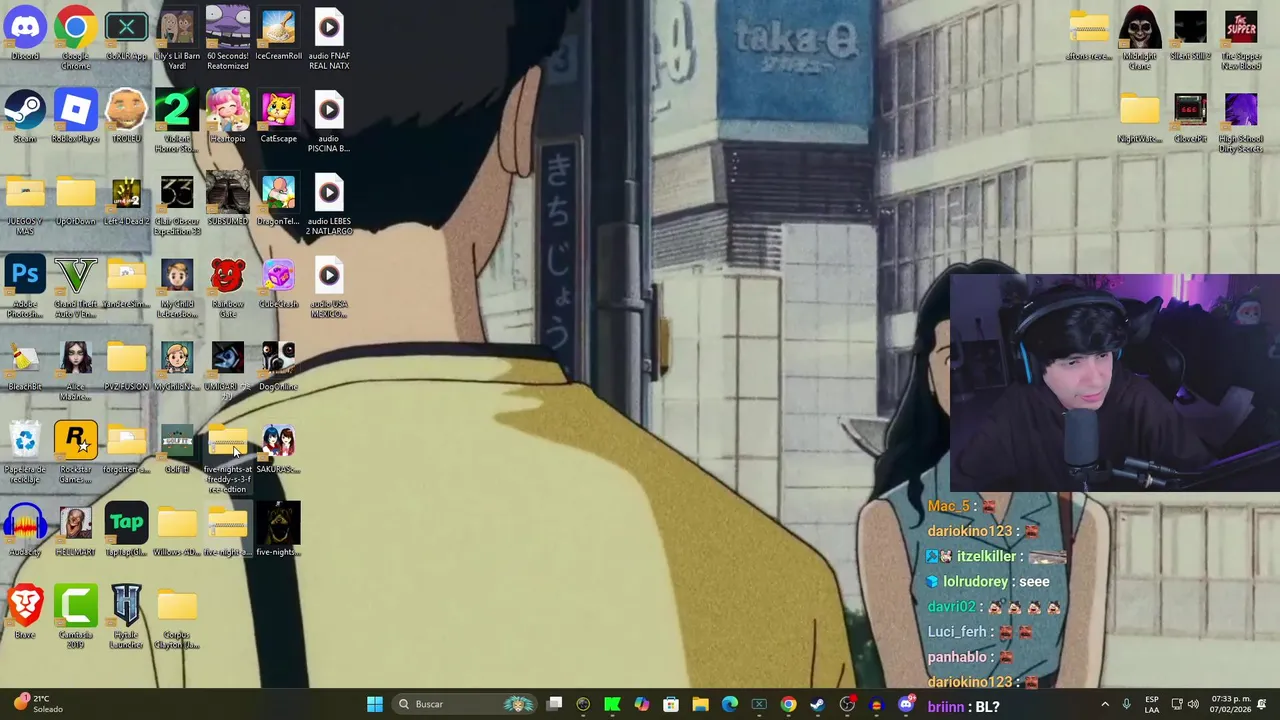Select the Roblox Player shortcut

point(76,117)
